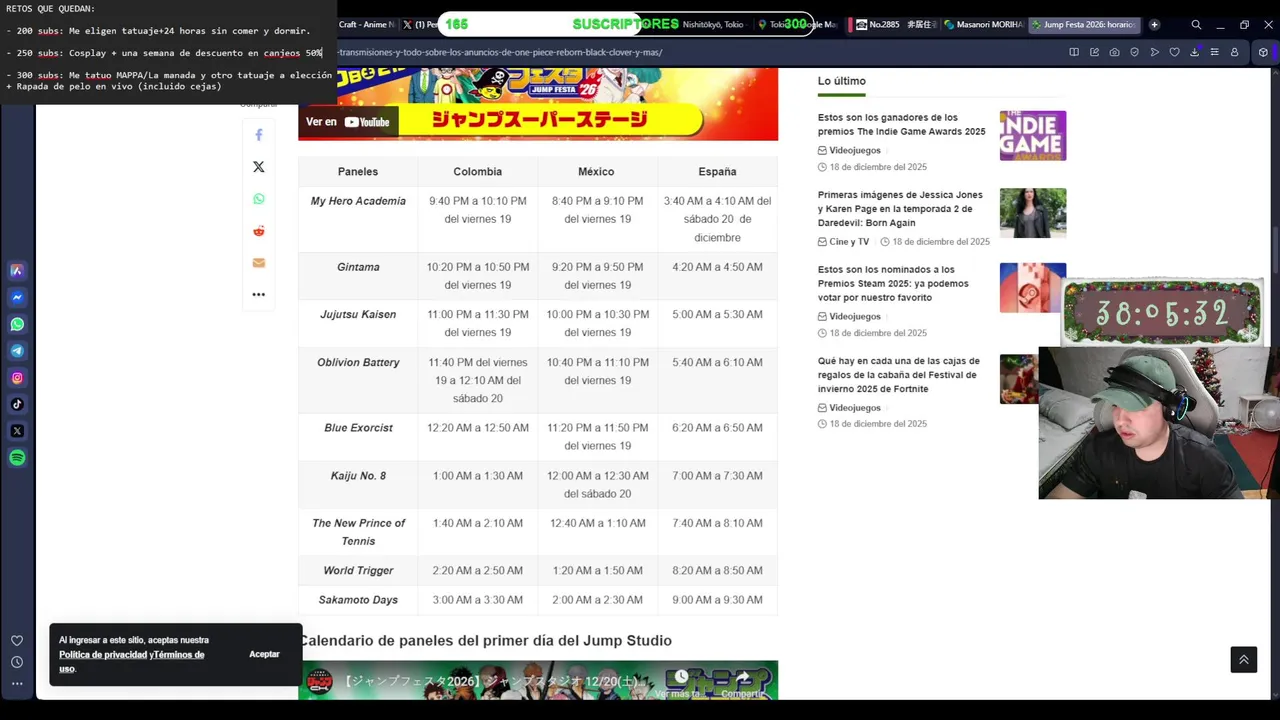Image resolution: width=1280 pixels, height=720 pixels.
Task: Select the 'Jump Festa 2026: horarios' tab
Action: [1084, 24]
